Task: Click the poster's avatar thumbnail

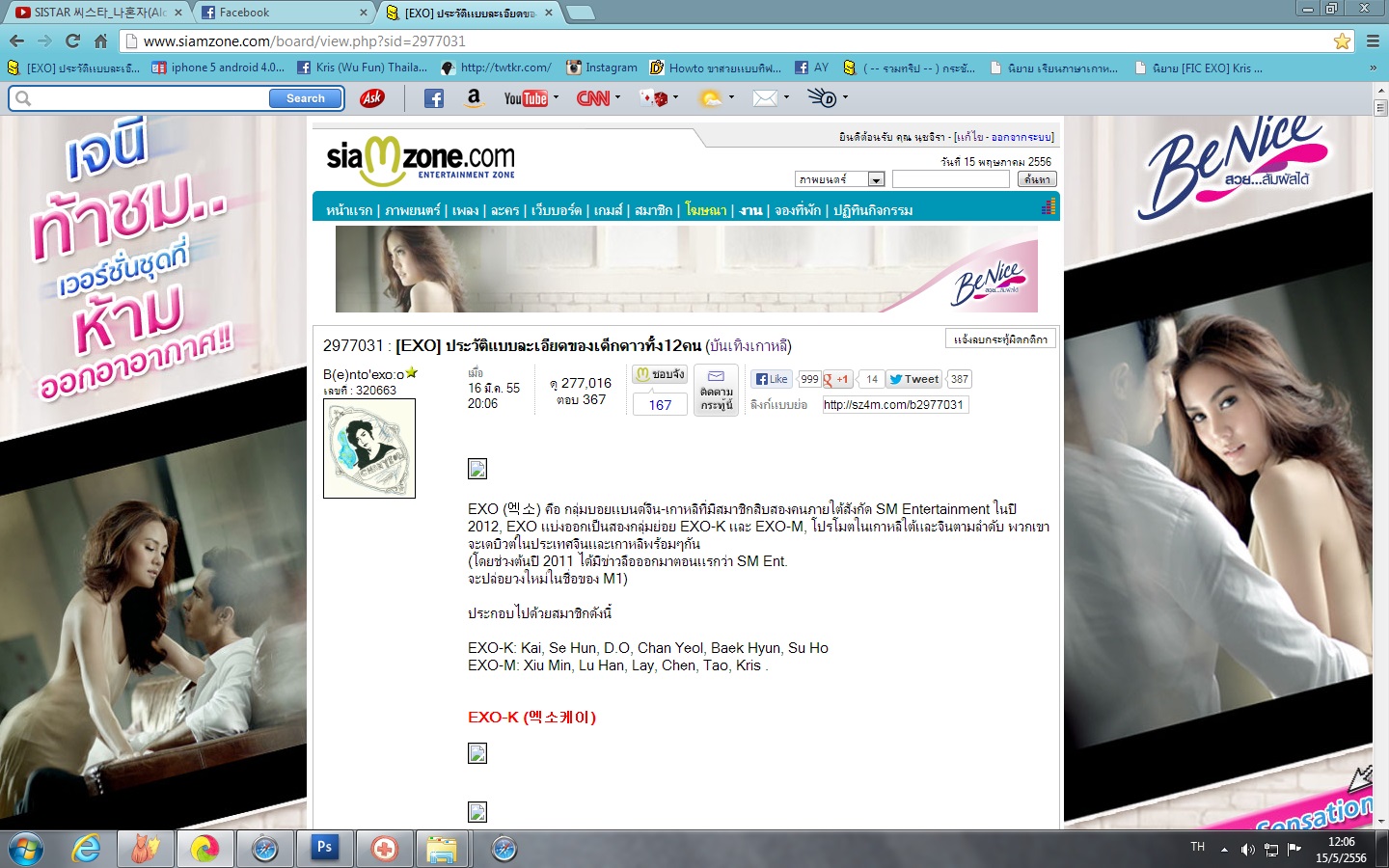Action: (x=369, y=448)
